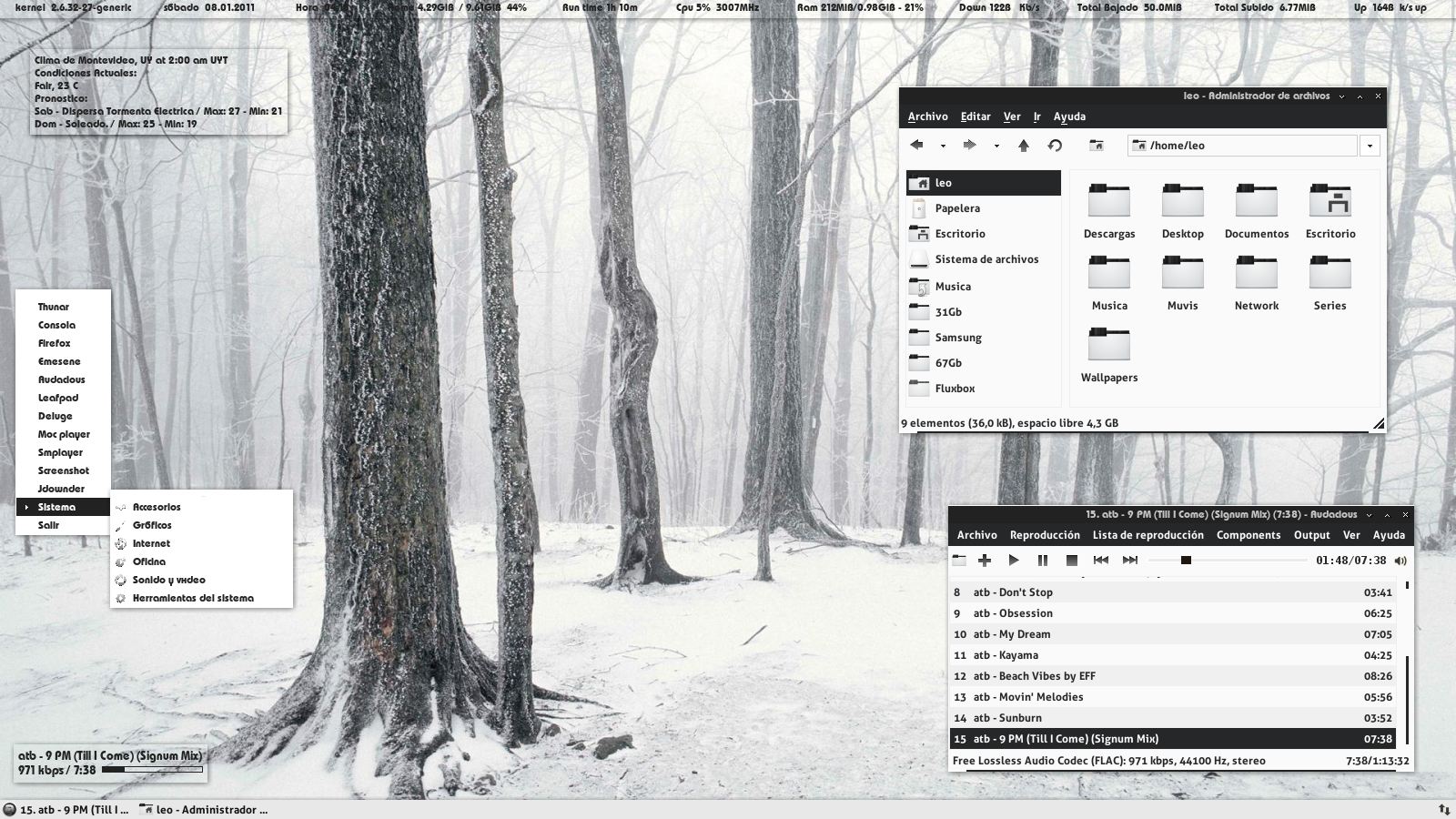Select the Documentos folder icon
1456x819 pixels.
(1257, 200)
